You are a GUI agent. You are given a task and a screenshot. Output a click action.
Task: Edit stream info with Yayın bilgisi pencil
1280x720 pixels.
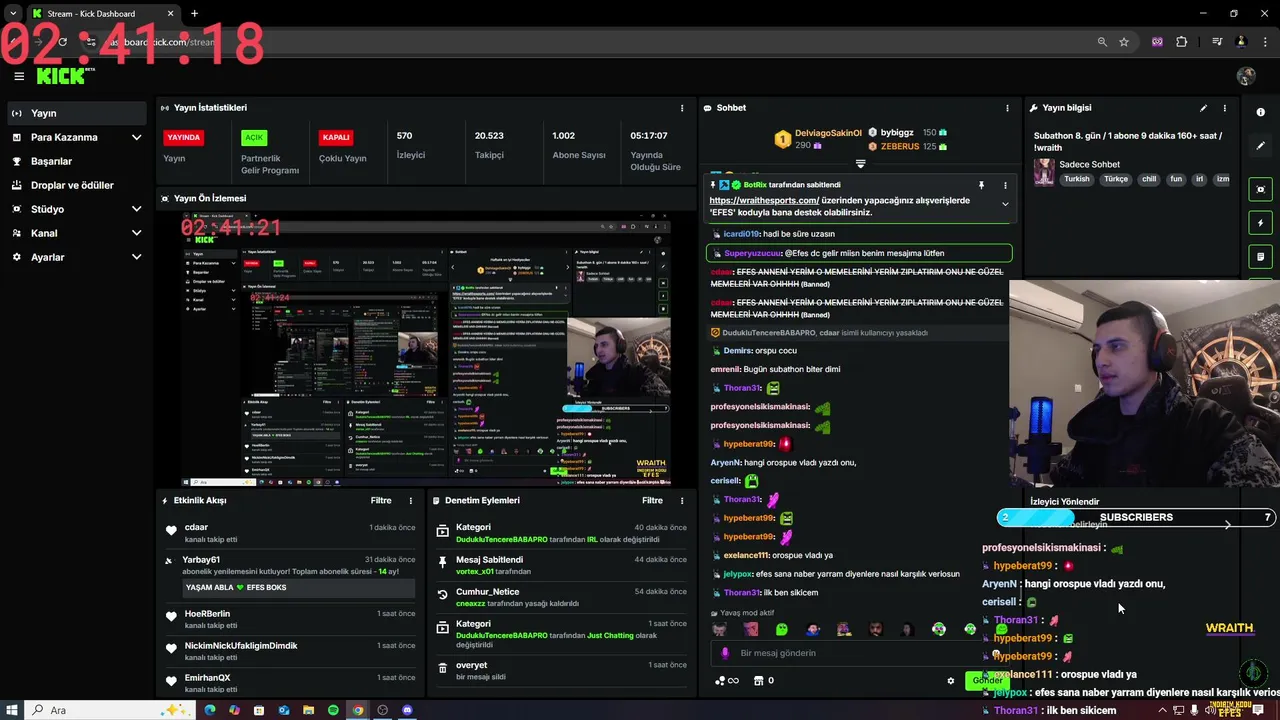[1203, 108]
